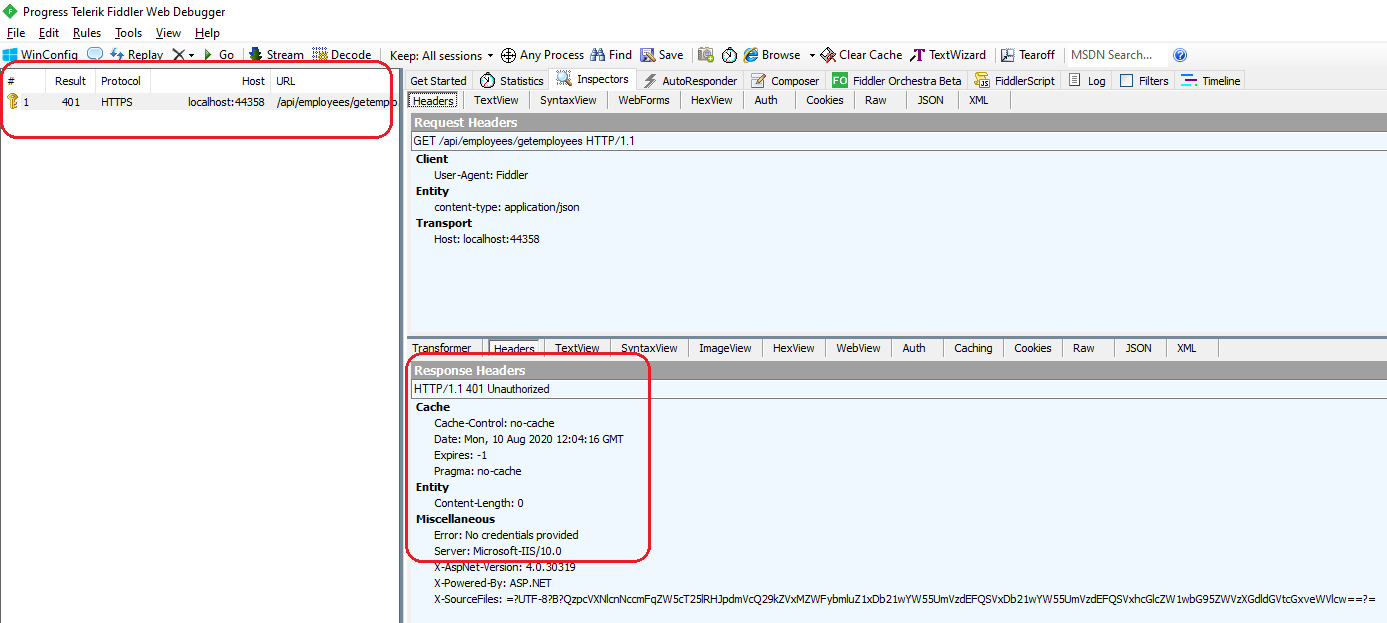
Task: Open the Rules menu
Action: coord(87,33)
